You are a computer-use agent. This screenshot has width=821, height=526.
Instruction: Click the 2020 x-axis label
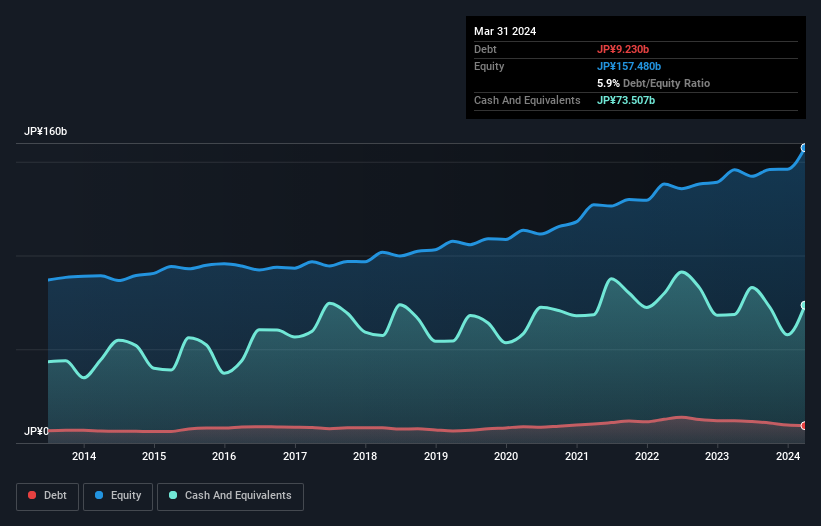(506, 456)
